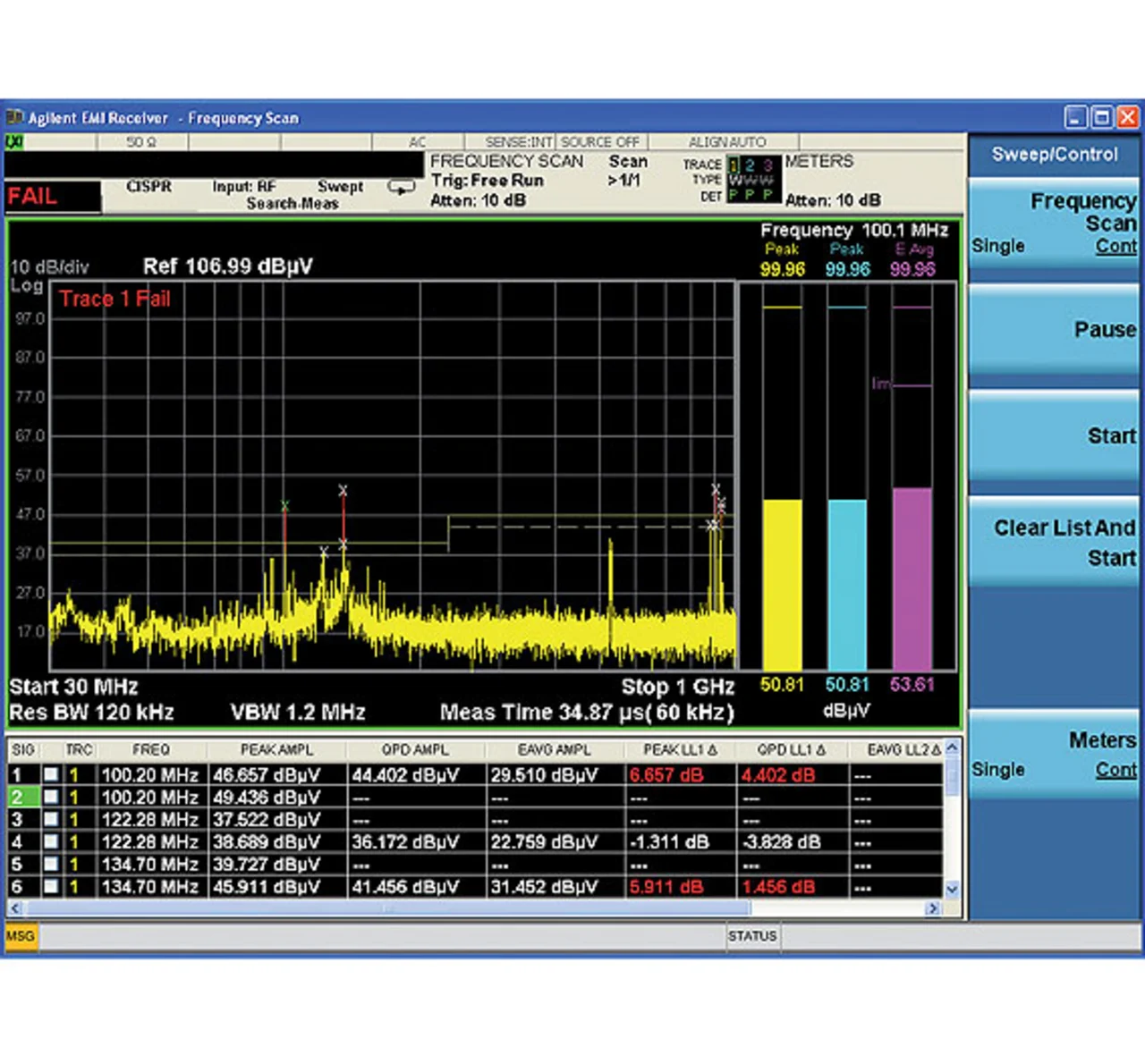1145x1064 pixels.
Task: Toggle Meters Single/Cont softkey
Action: click(x=1054, y=754)
